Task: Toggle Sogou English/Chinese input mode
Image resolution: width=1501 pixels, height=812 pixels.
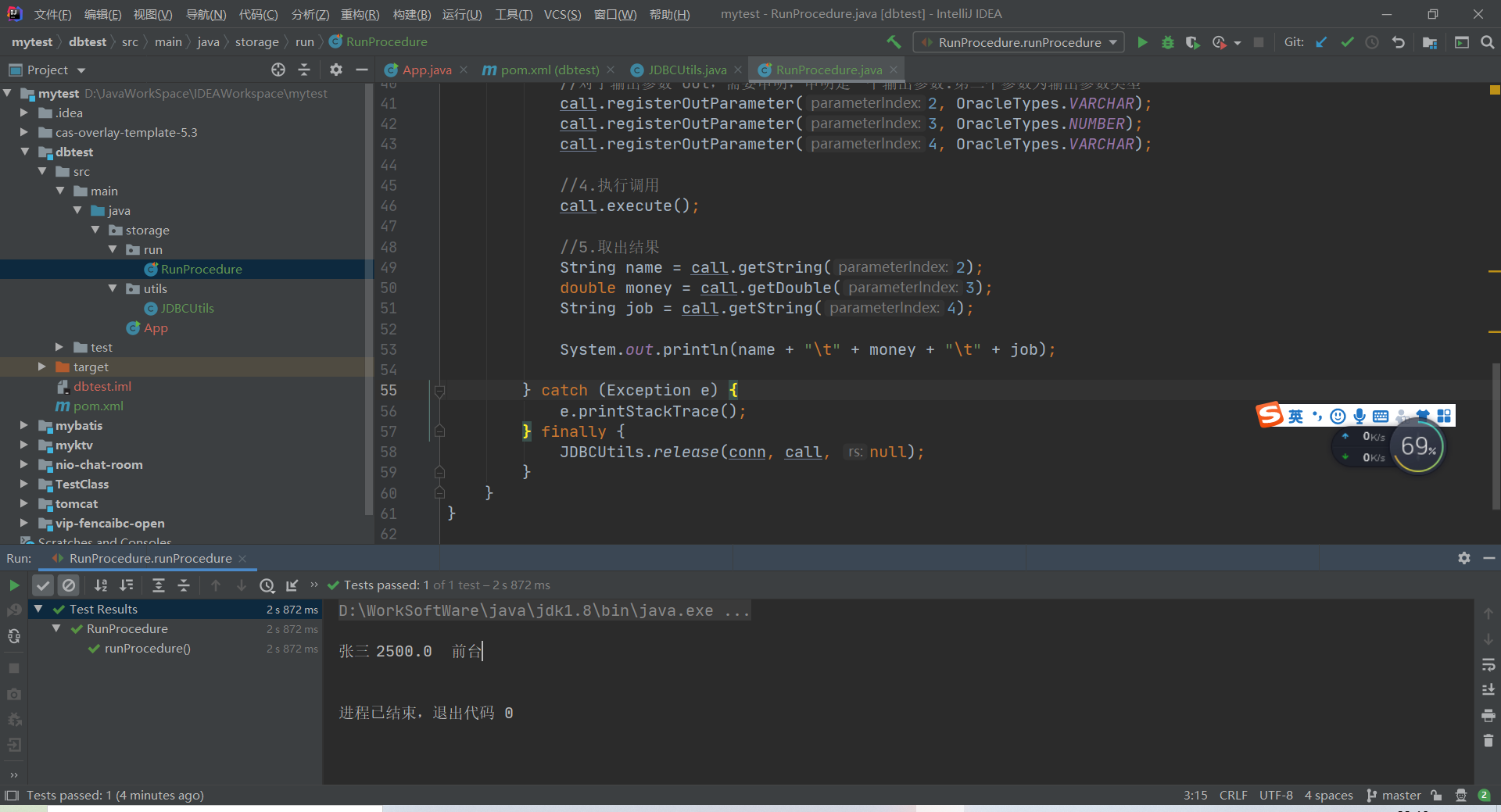Action: [x=1295, y=416]
